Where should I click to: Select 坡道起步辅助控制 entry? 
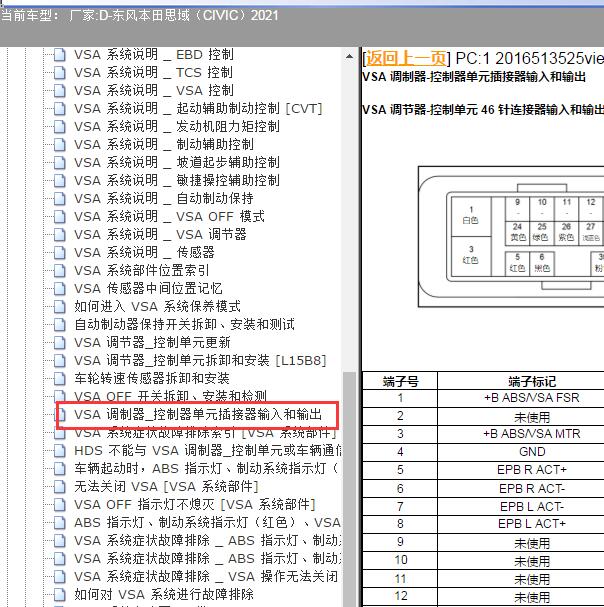(177, 163)
